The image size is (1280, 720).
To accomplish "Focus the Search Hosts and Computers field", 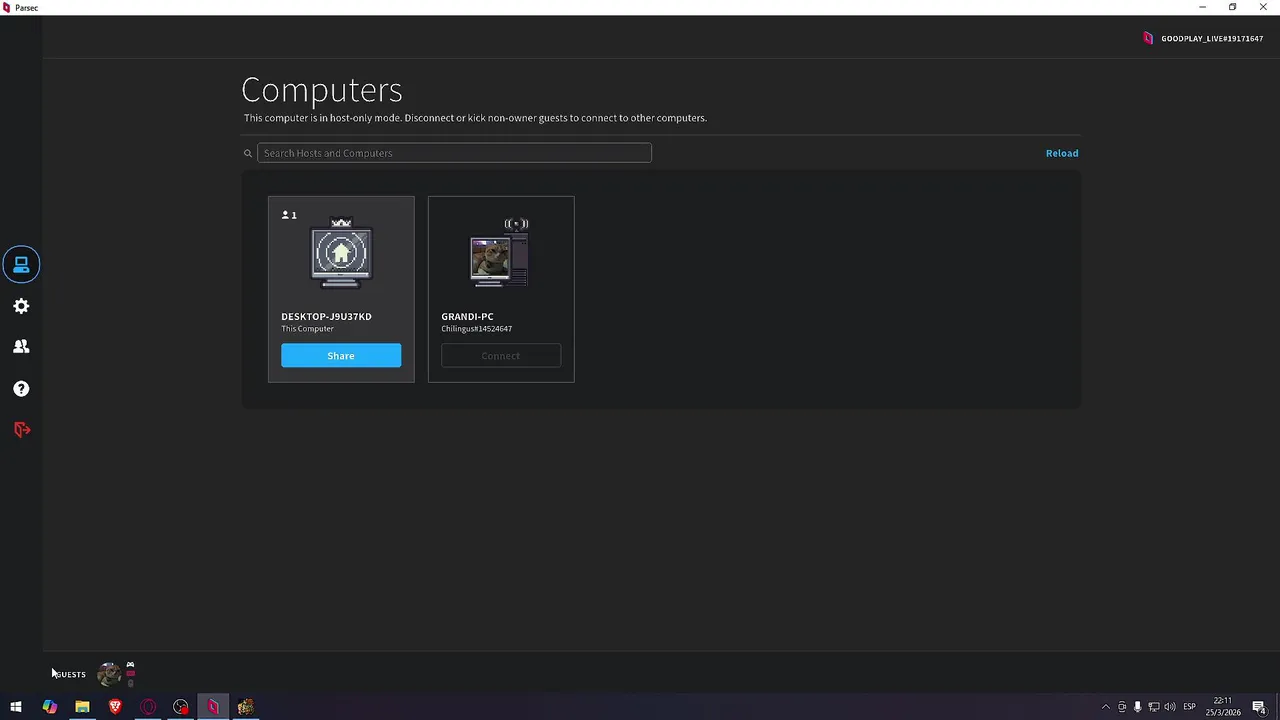I will [x=454, y=153].
